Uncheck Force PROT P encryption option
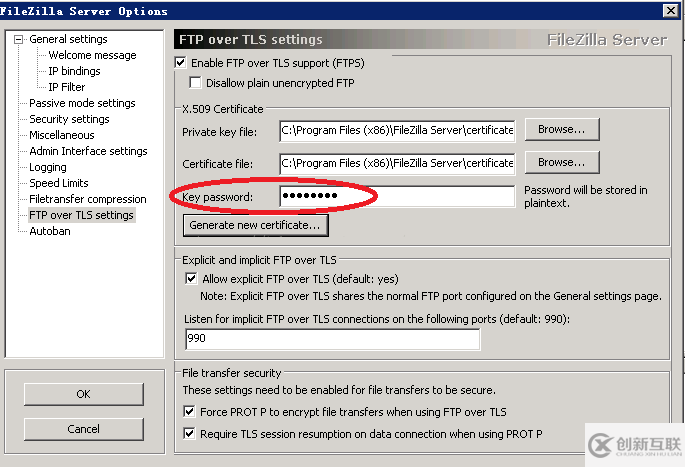Image resolution: width=685 pixels, height=467 pixels. point(191,412)
